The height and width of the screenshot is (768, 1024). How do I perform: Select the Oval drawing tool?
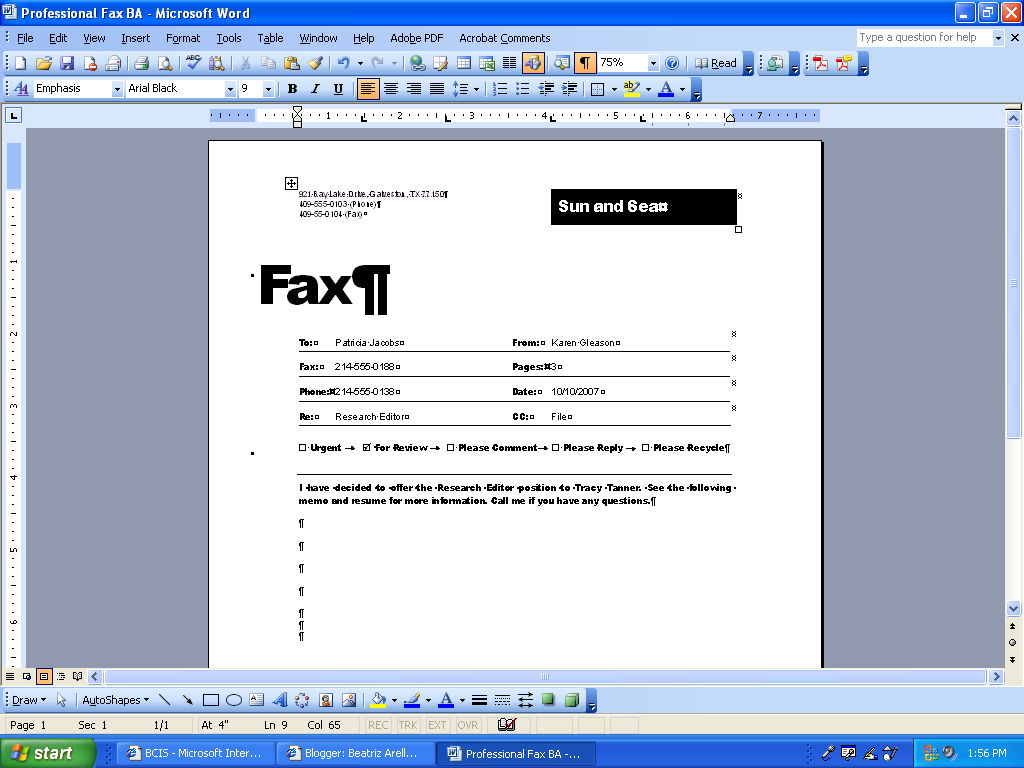click(234, 700)
